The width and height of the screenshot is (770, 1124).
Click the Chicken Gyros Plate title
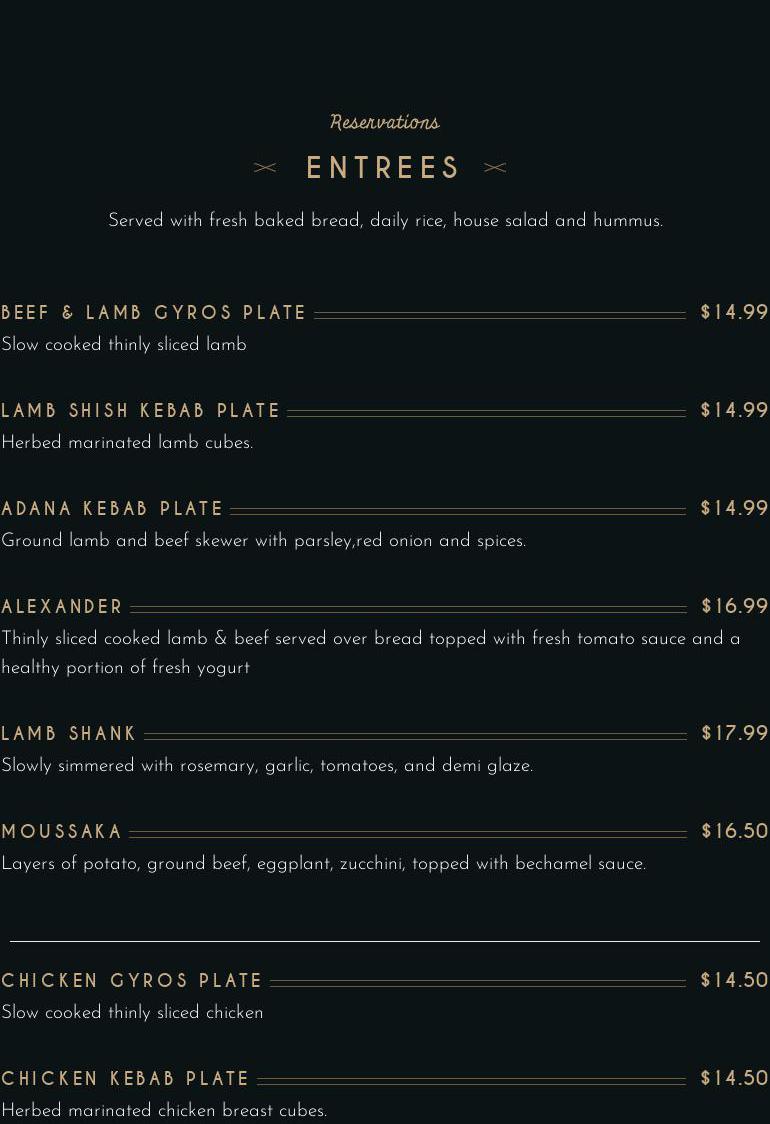click(x=132, y=981)
